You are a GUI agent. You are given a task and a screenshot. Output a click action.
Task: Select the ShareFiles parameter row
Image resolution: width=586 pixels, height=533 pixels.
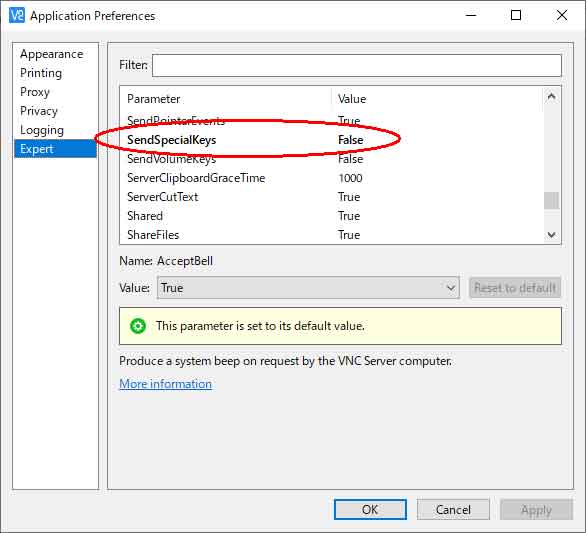pyautogui.click(x=332, y=235)
